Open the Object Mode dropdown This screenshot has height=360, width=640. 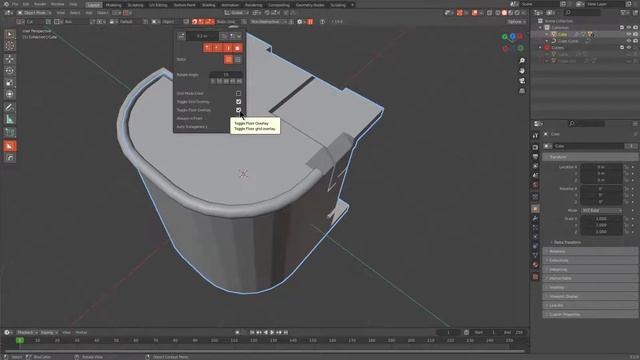click(x=35, y=13)
